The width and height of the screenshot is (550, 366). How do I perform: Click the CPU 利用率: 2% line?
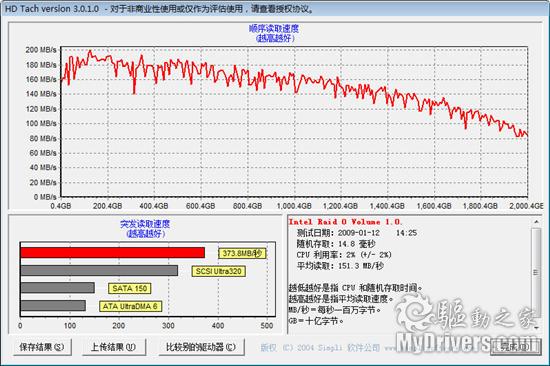point(344,255)
